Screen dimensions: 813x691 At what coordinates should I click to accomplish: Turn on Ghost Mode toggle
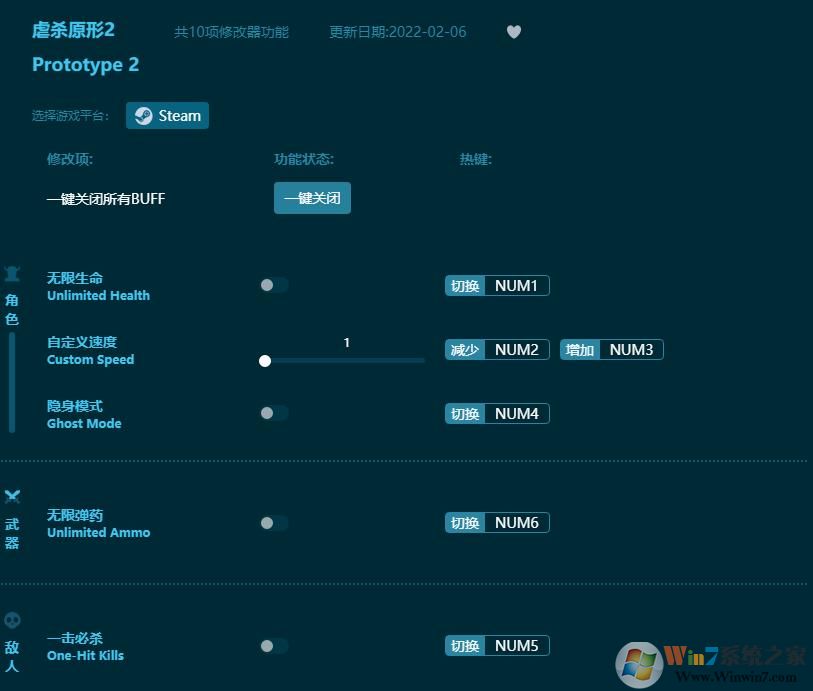coord(273,413)
